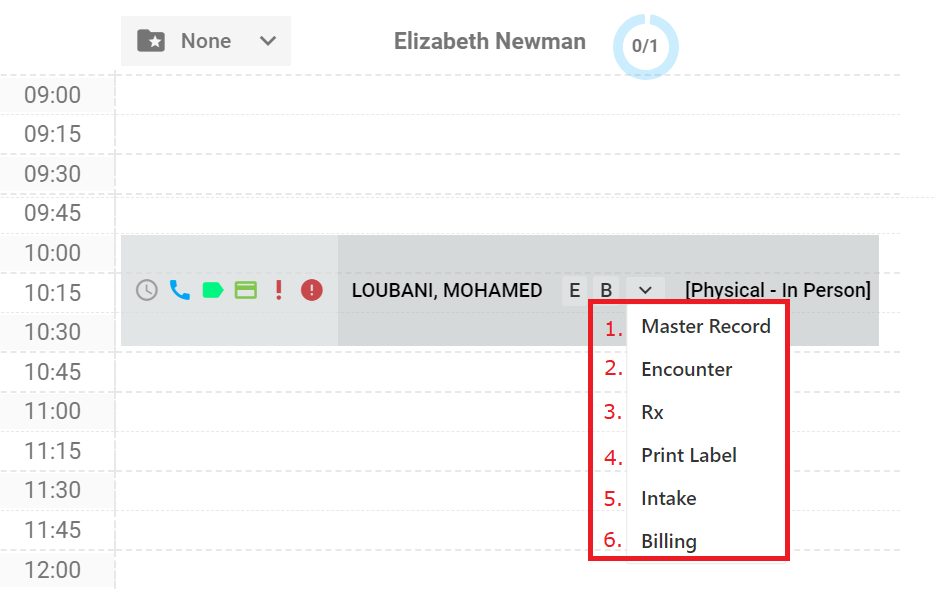Screen dimensions: 934x589
Task: Click the green credit card icon
Action: pos(245,291)
